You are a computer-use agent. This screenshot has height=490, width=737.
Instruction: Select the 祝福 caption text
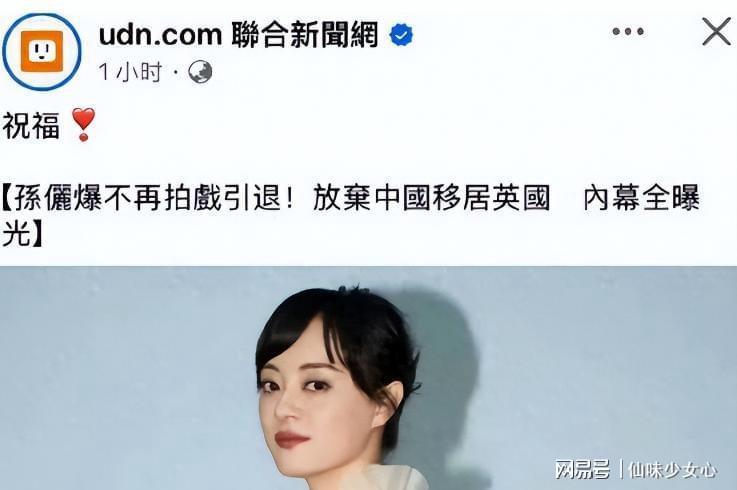tap(31, 126)
